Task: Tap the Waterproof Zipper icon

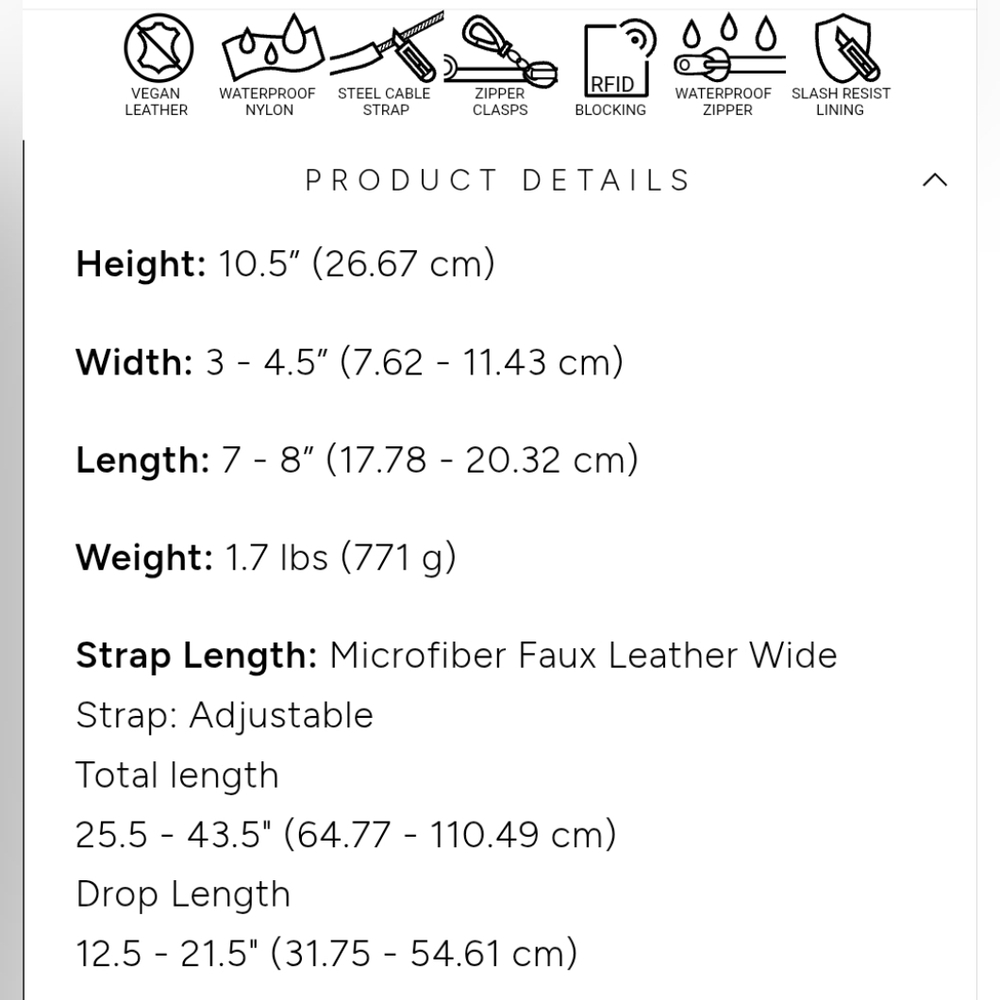Action: point(730,48)
